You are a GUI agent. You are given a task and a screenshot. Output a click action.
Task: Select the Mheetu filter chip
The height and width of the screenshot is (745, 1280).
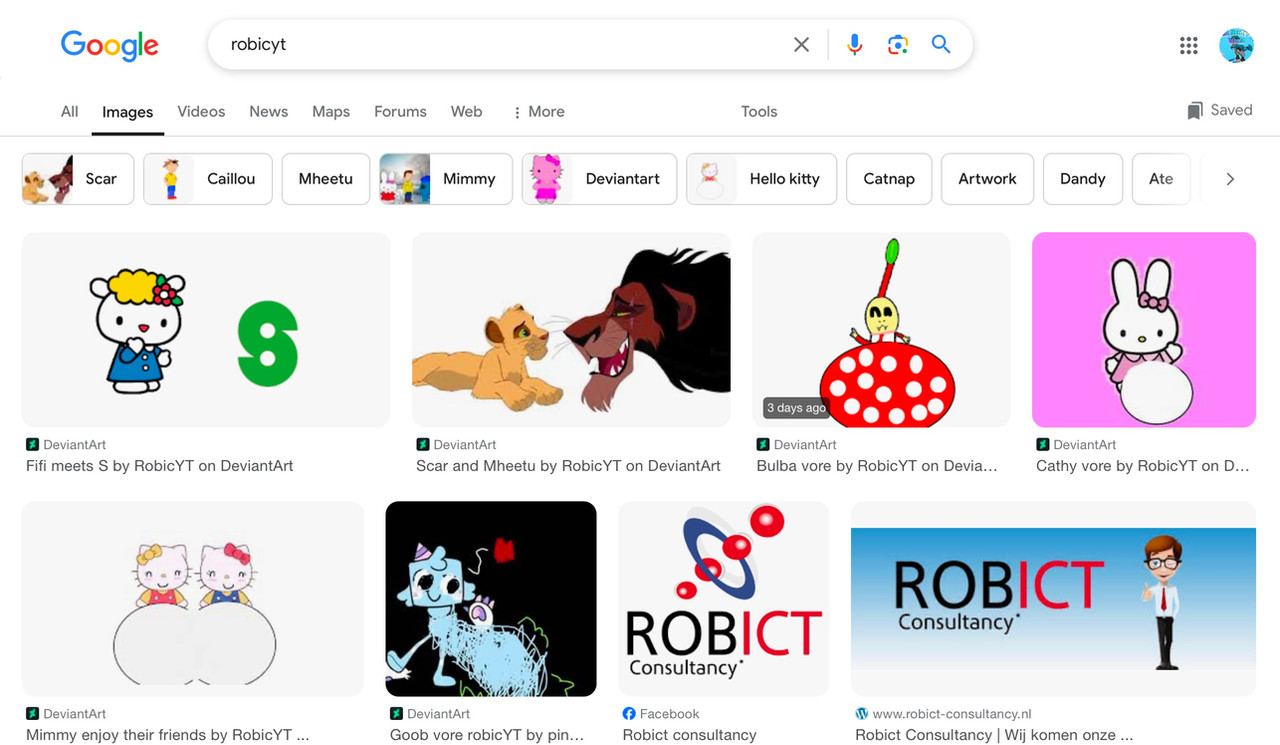pyautogui.click(x=326, y=179)
